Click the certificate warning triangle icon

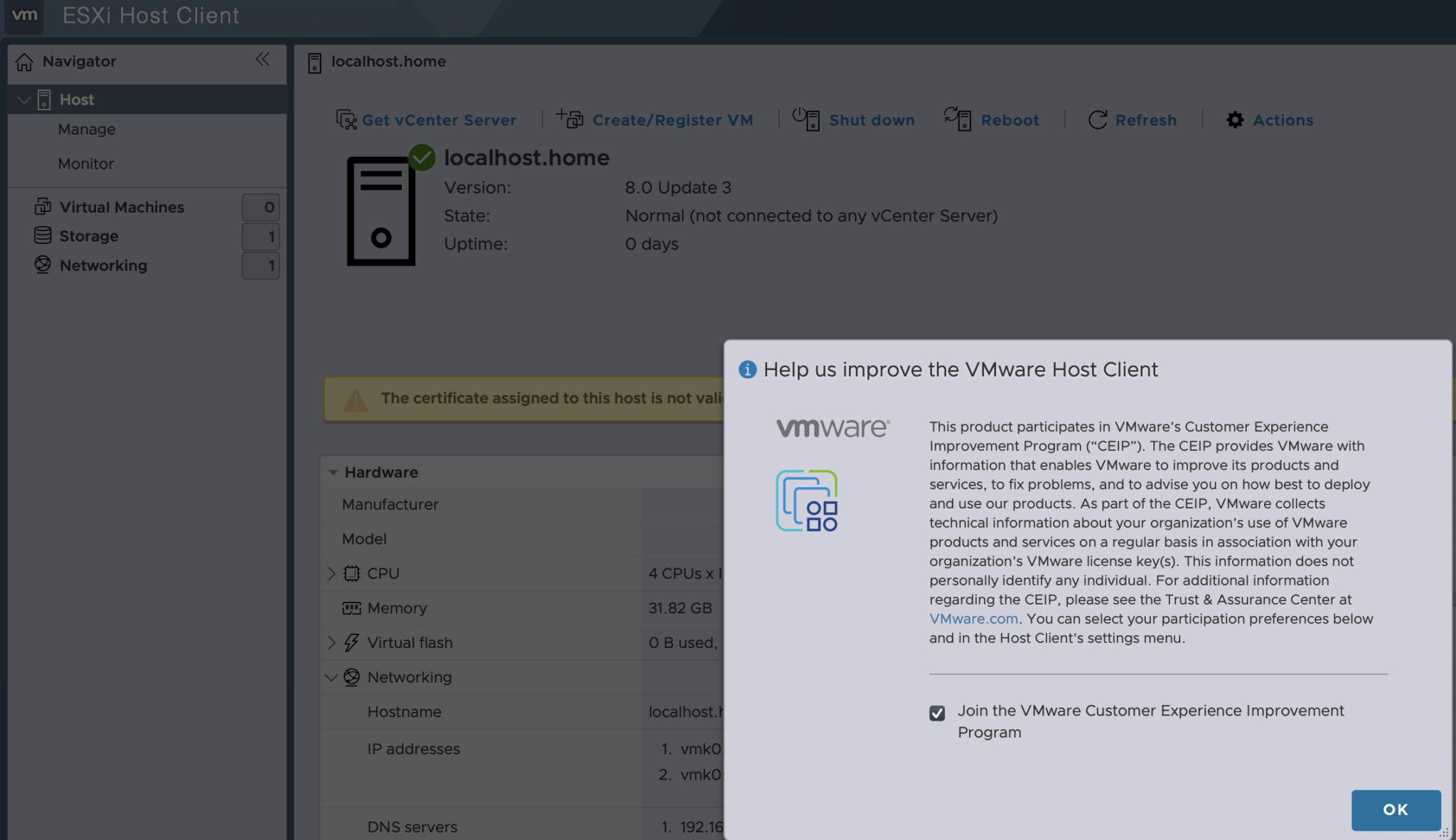click(x=355, y=400)
